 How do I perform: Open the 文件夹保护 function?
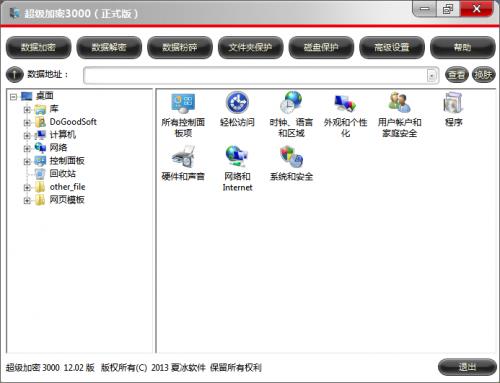(250, 48)
